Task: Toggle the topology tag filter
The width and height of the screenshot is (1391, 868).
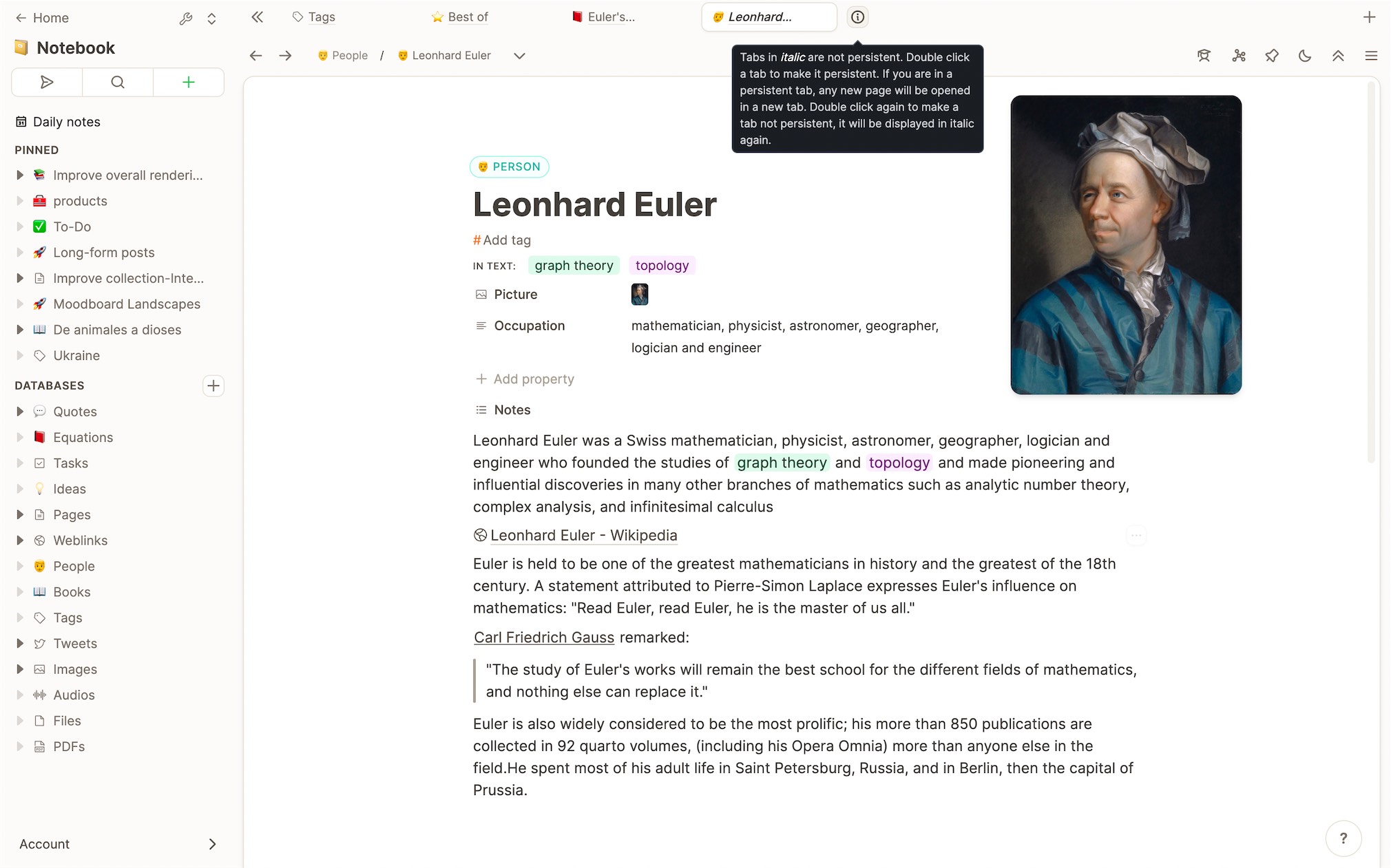Action: coord(661,265)
